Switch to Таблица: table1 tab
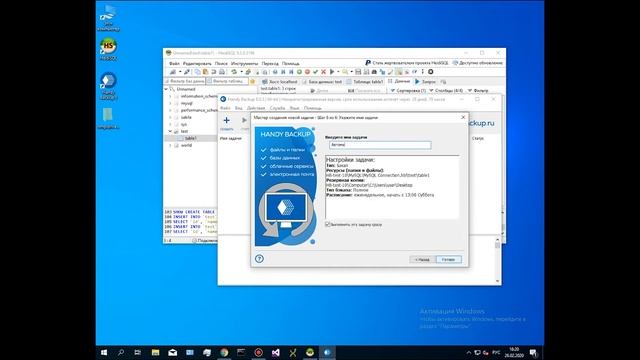Image resolution: width=640 pixels, height=360 pixels. (364, 82)
